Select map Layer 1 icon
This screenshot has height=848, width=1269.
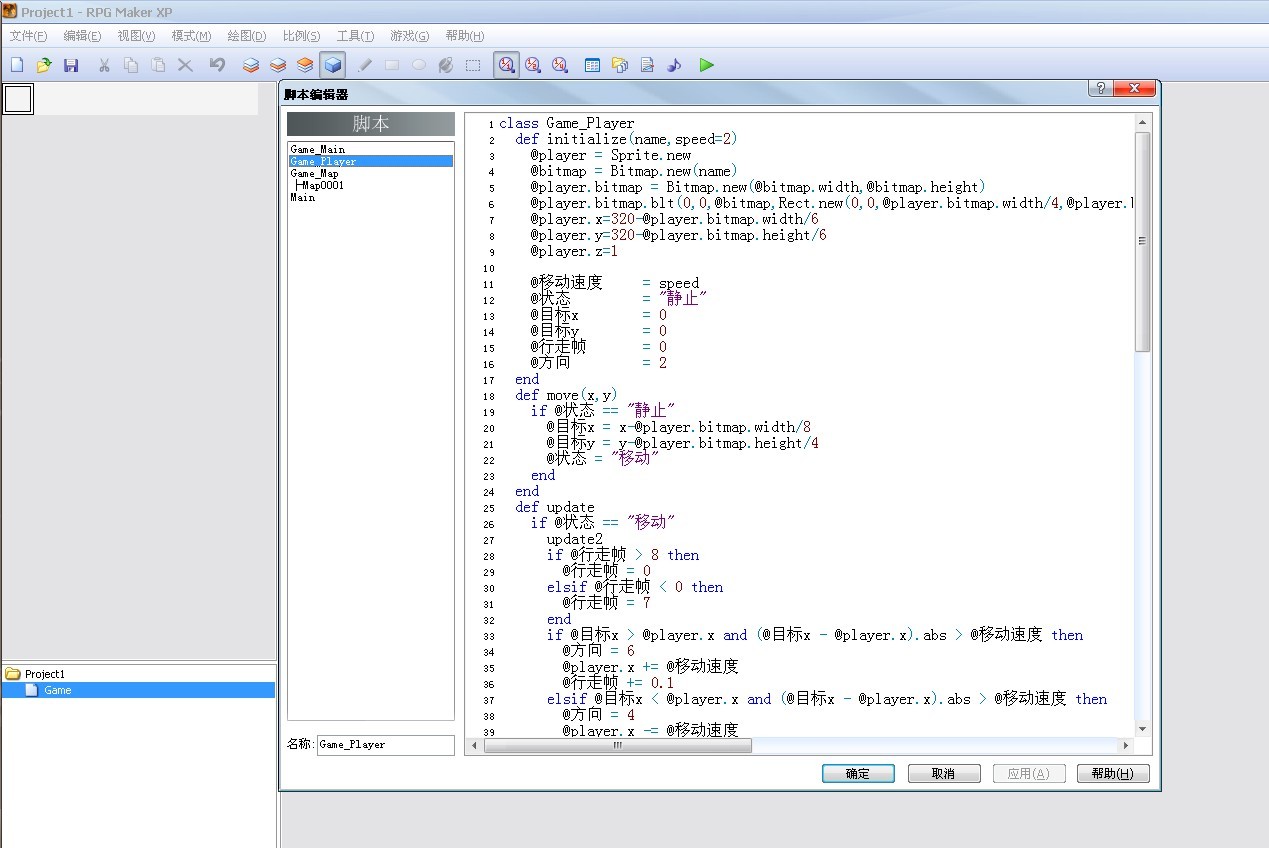(251, 65)
